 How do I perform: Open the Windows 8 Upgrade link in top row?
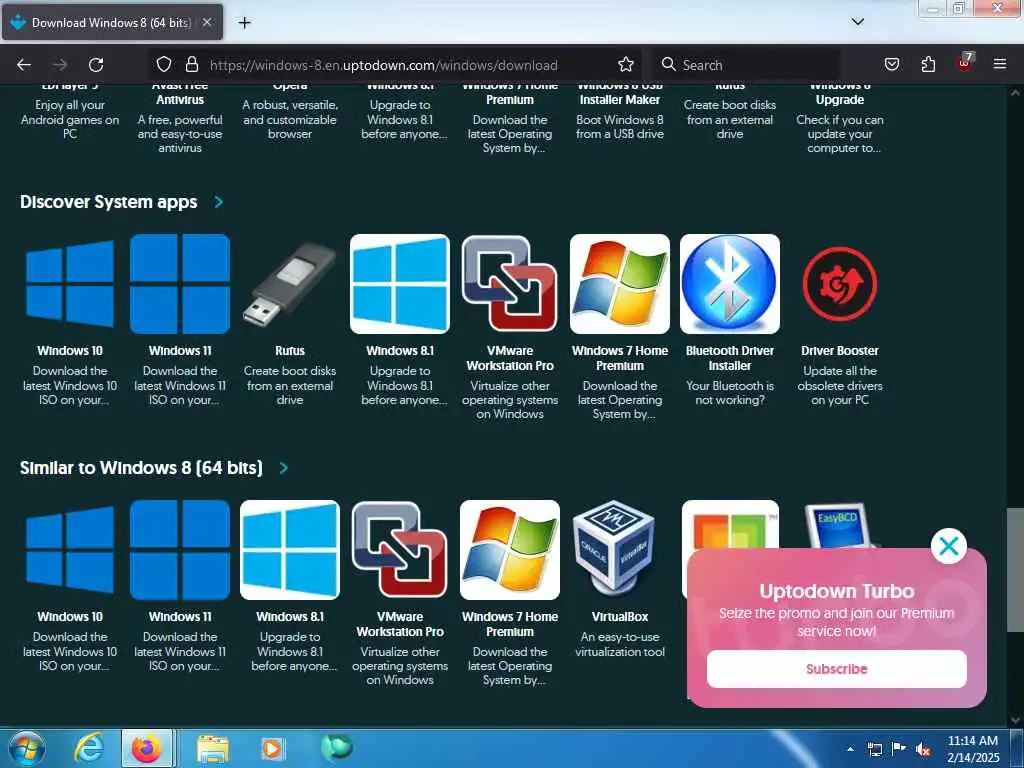click(840, 93)
